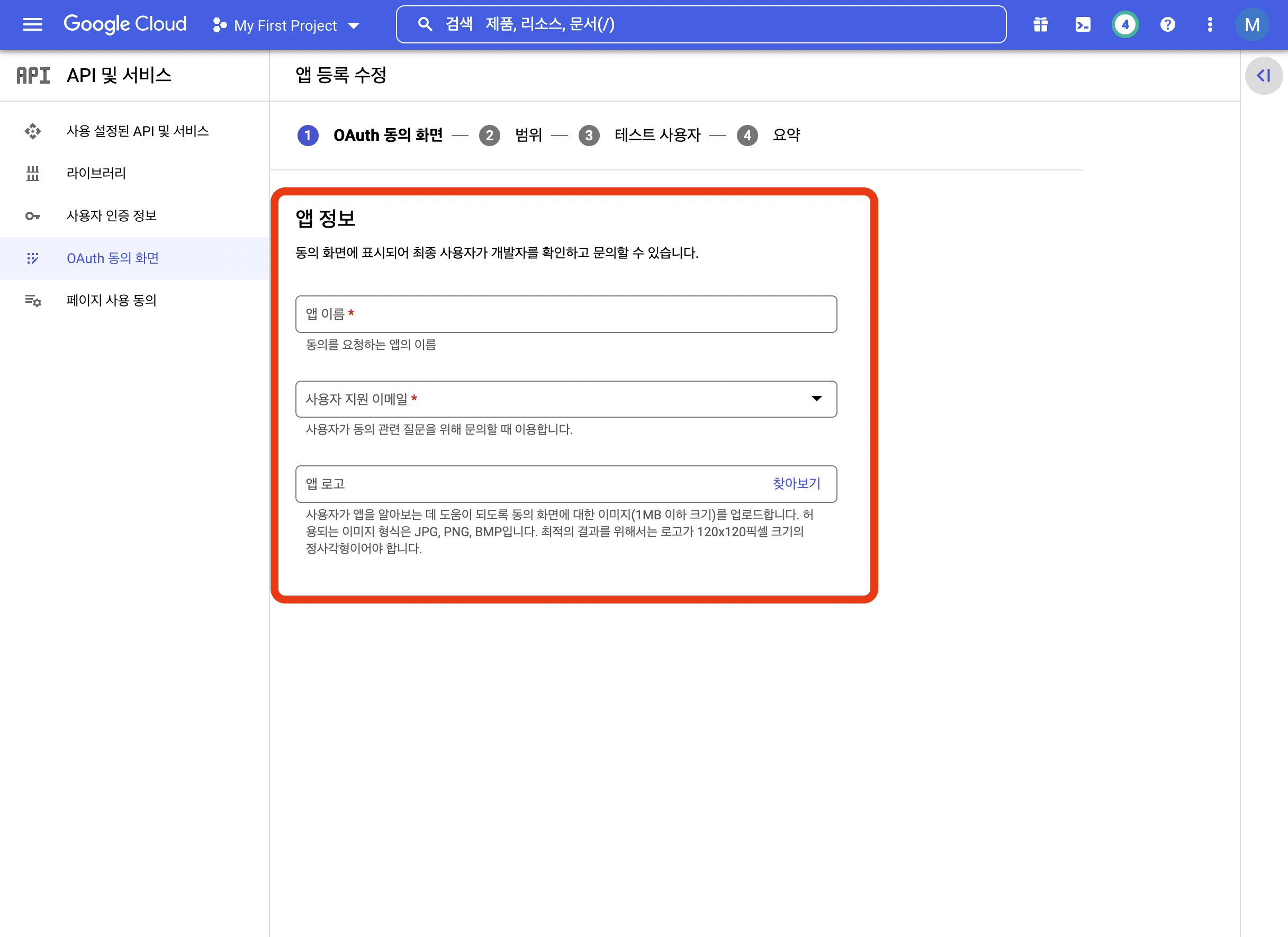Open the hamburger navigation menu

tap(32, 24)
